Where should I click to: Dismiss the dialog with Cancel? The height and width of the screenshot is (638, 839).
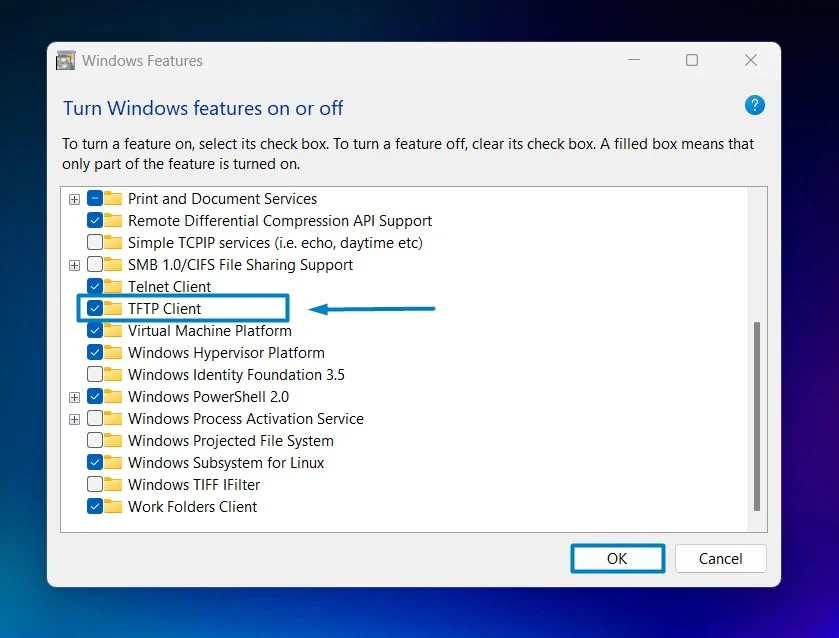720,559
